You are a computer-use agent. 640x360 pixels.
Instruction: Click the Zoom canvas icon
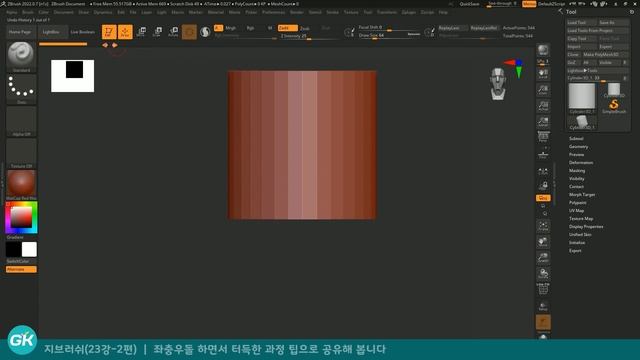pyautogui.click(x=543, y=90)
